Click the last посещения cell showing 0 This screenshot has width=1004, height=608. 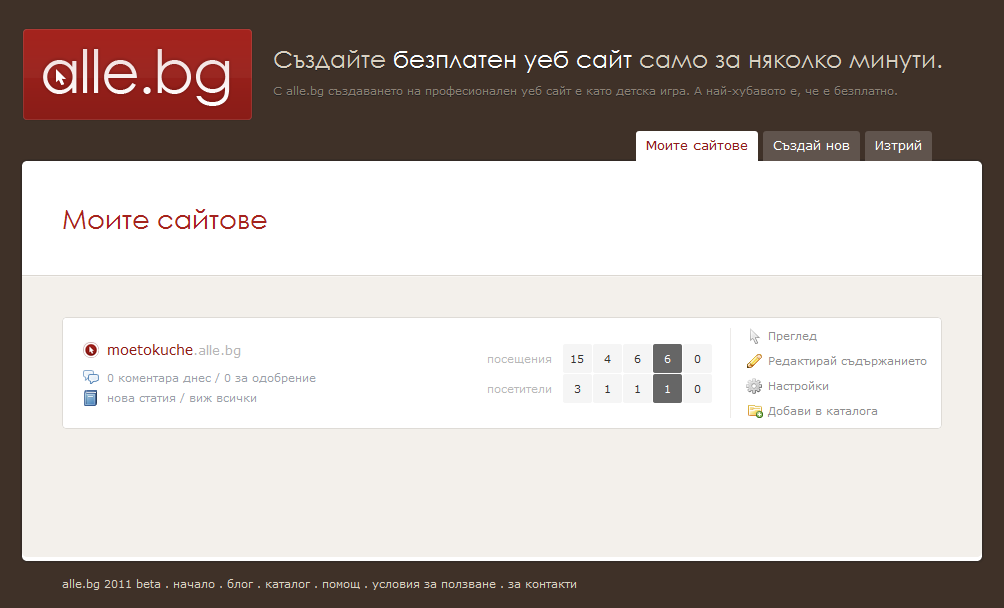coord(697,359)
